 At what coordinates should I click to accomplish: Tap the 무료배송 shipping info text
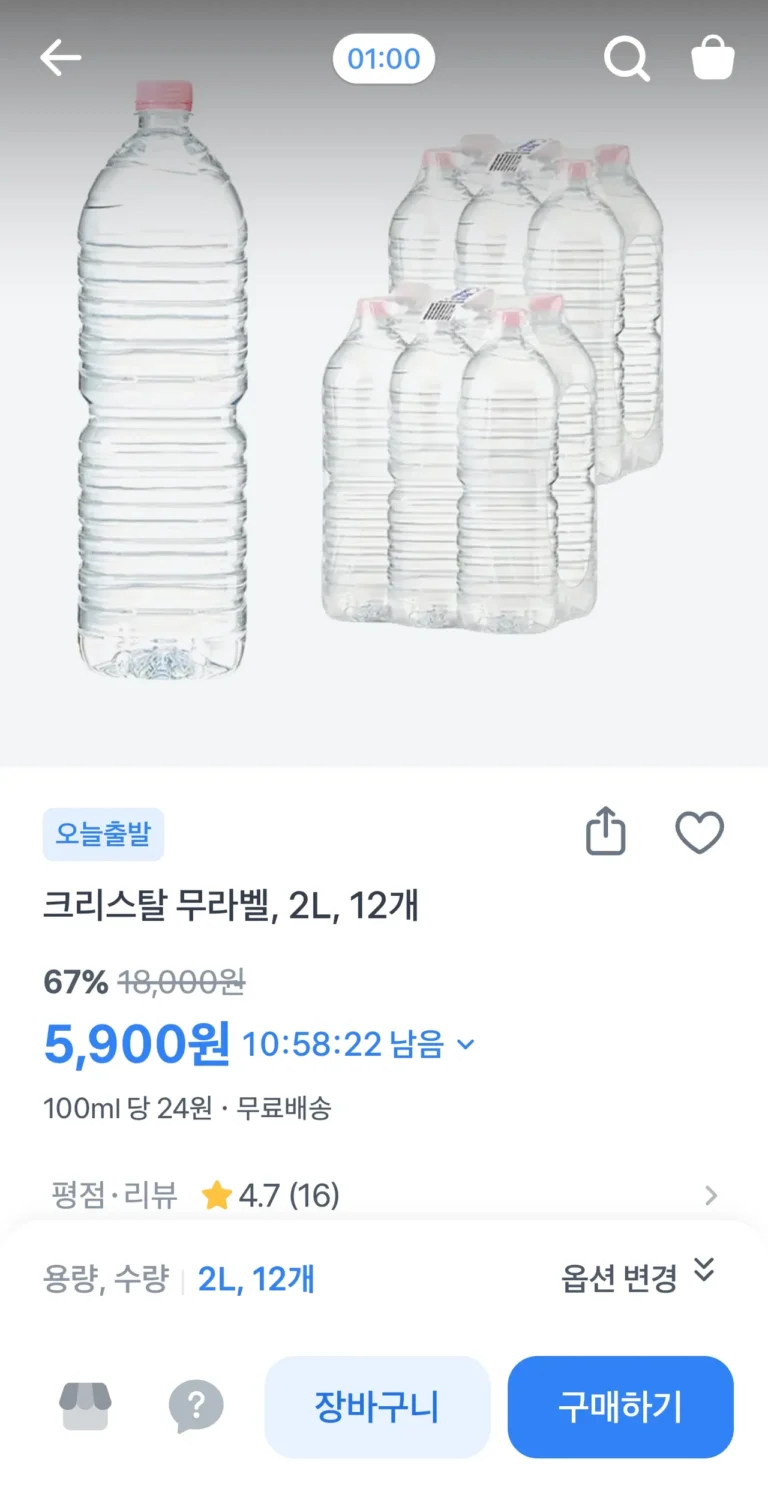[284, 1108]
